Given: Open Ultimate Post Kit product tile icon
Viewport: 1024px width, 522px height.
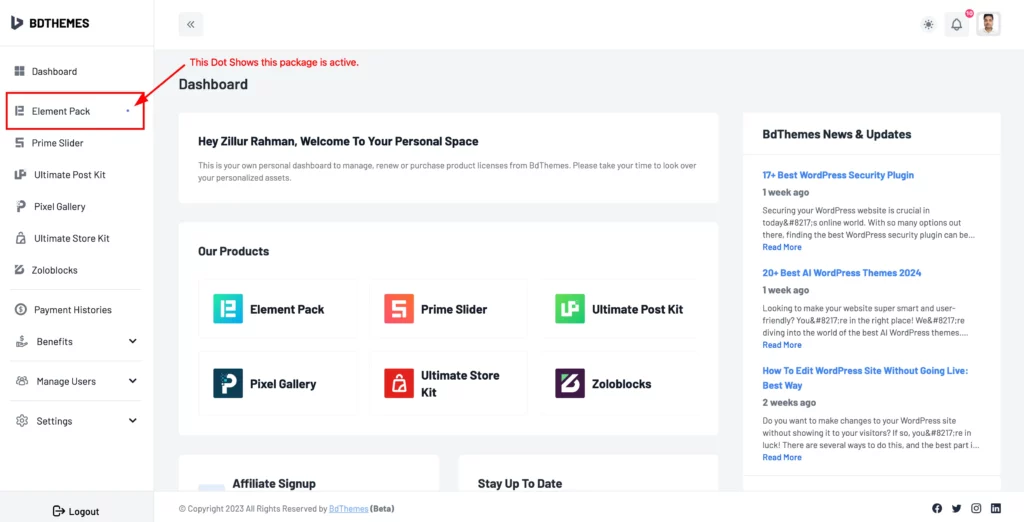Looking at the screenshot, I should click(570, 309).
